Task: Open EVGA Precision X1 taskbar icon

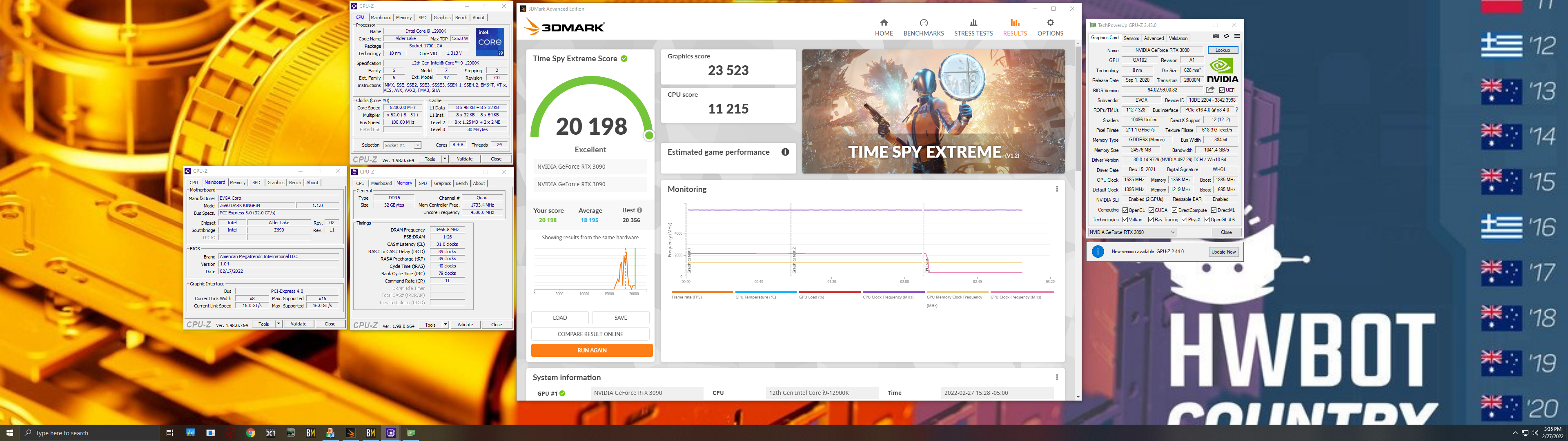Action: point(270,433)
